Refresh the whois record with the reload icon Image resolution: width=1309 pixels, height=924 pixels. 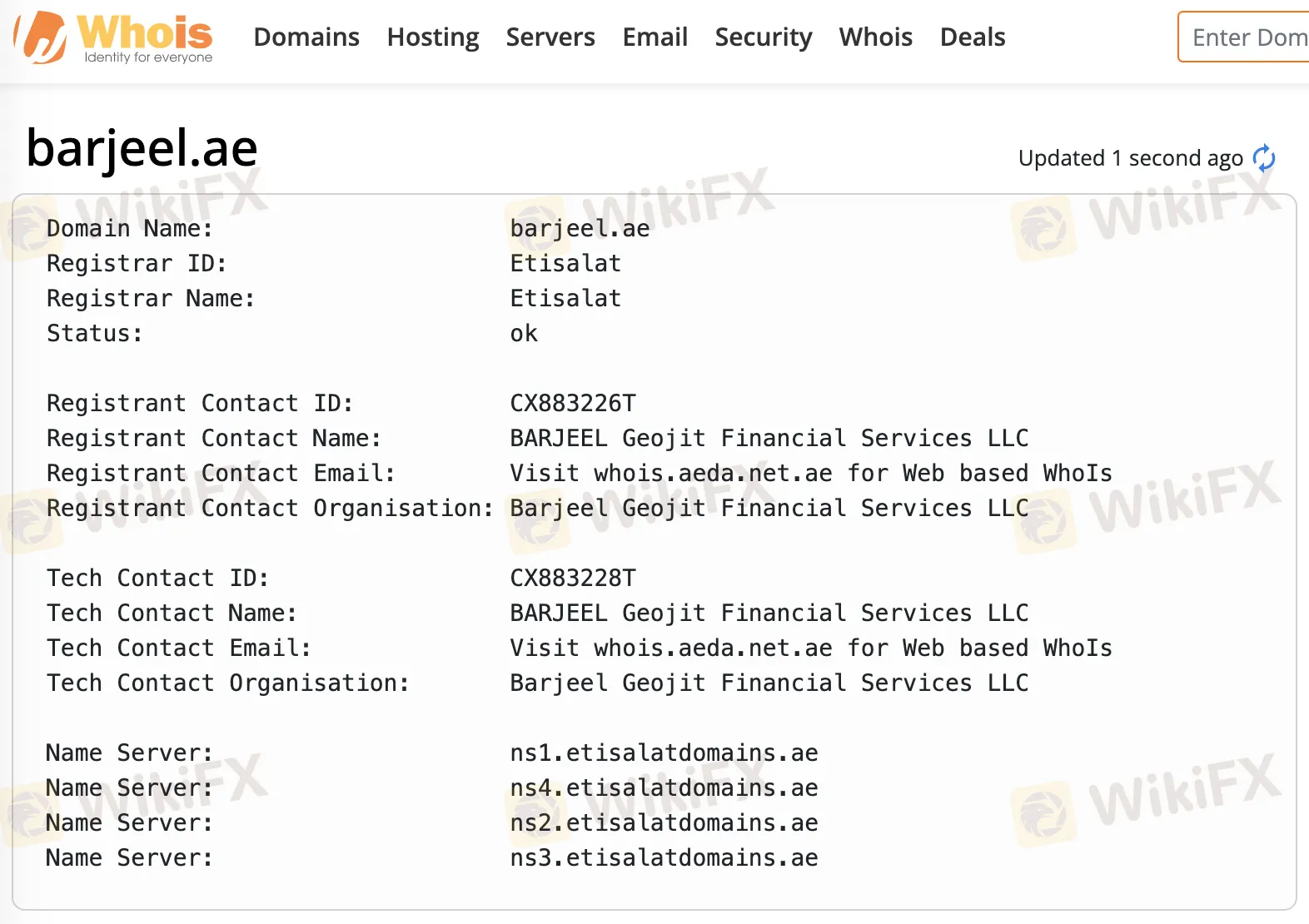[1263, 158]
